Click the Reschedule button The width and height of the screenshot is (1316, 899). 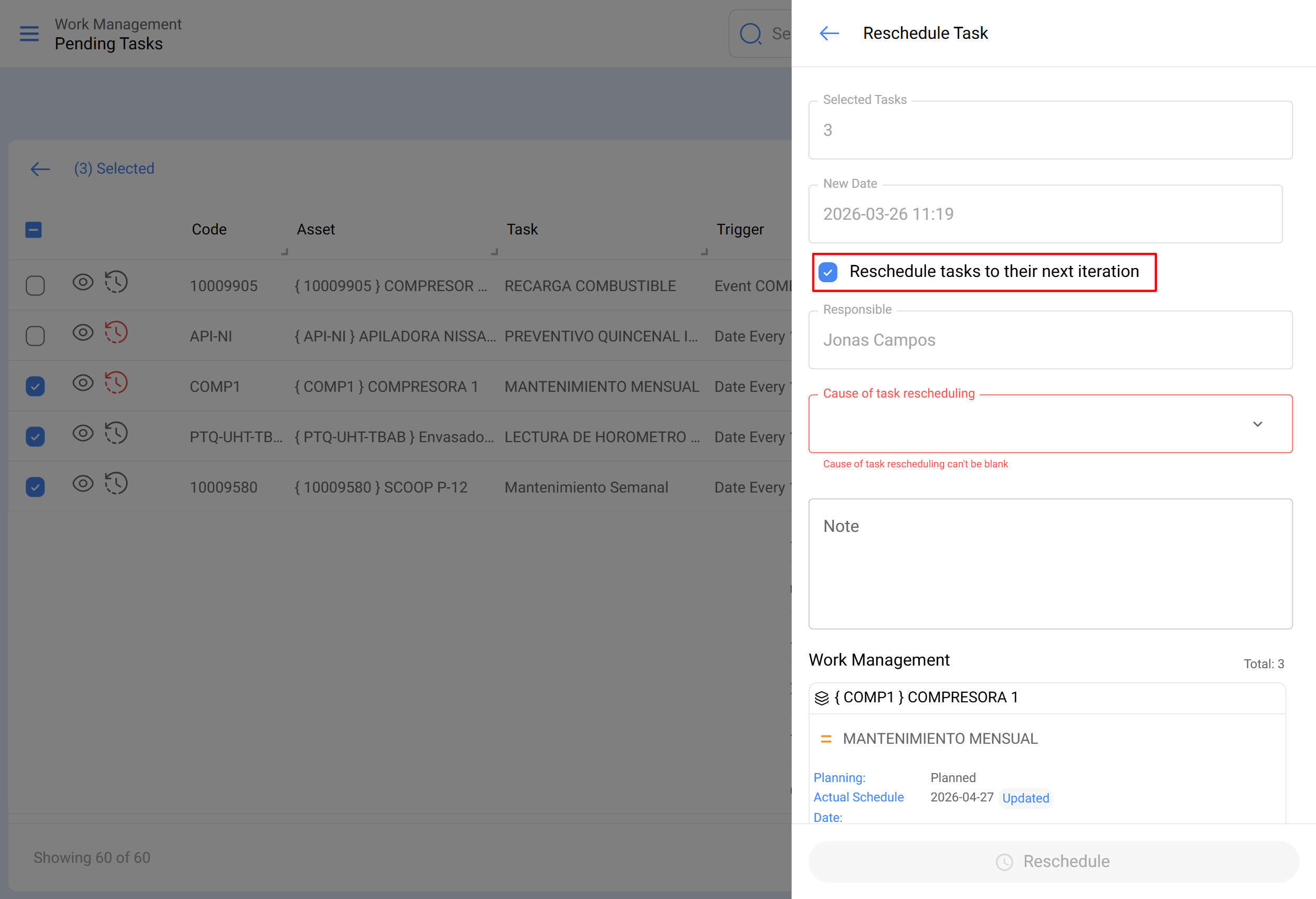click(1053, 862)
